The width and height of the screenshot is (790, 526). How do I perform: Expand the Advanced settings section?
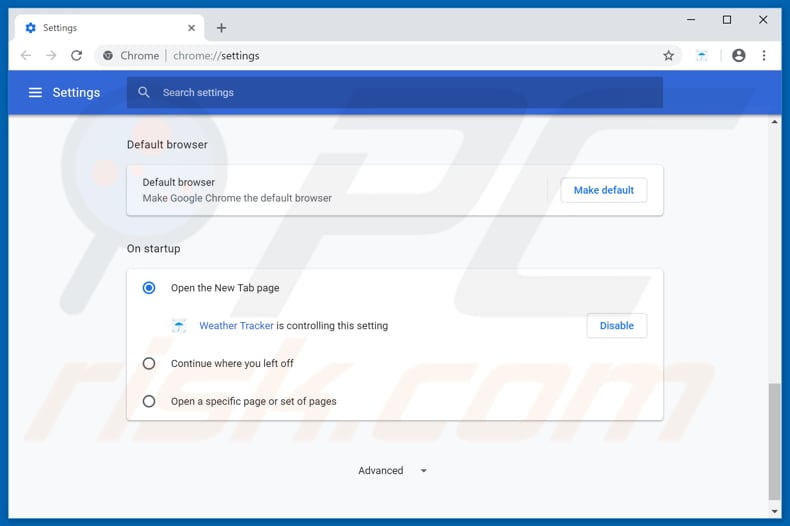pos(392,471)
